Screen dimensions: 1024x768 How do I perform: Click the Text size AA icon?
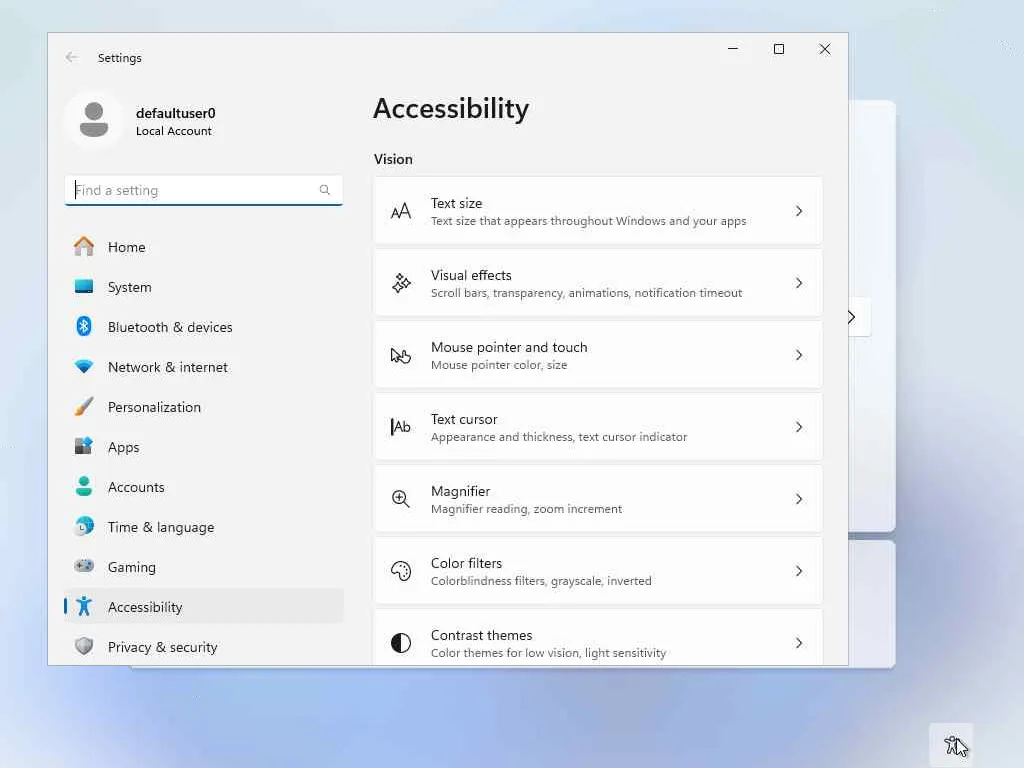click(x=401, y=211)
